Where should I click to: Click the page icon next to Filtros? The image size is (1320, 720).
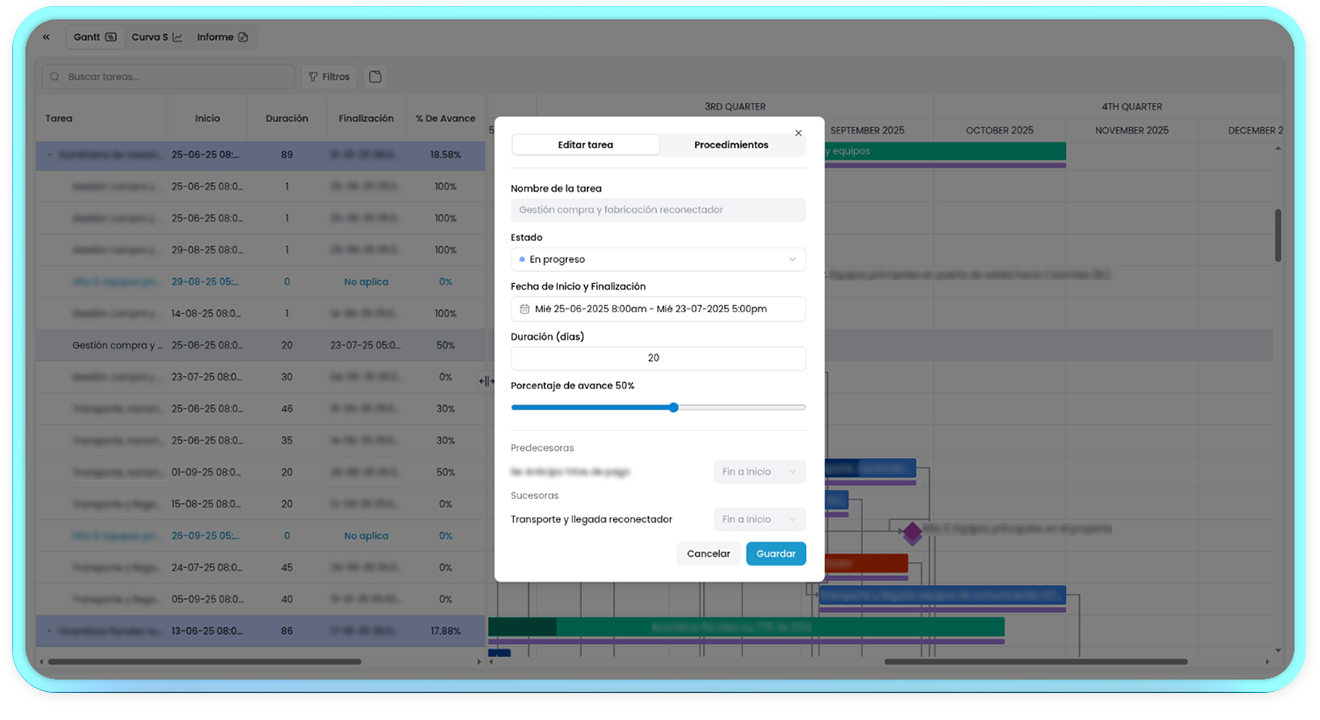tap(375, 77)
